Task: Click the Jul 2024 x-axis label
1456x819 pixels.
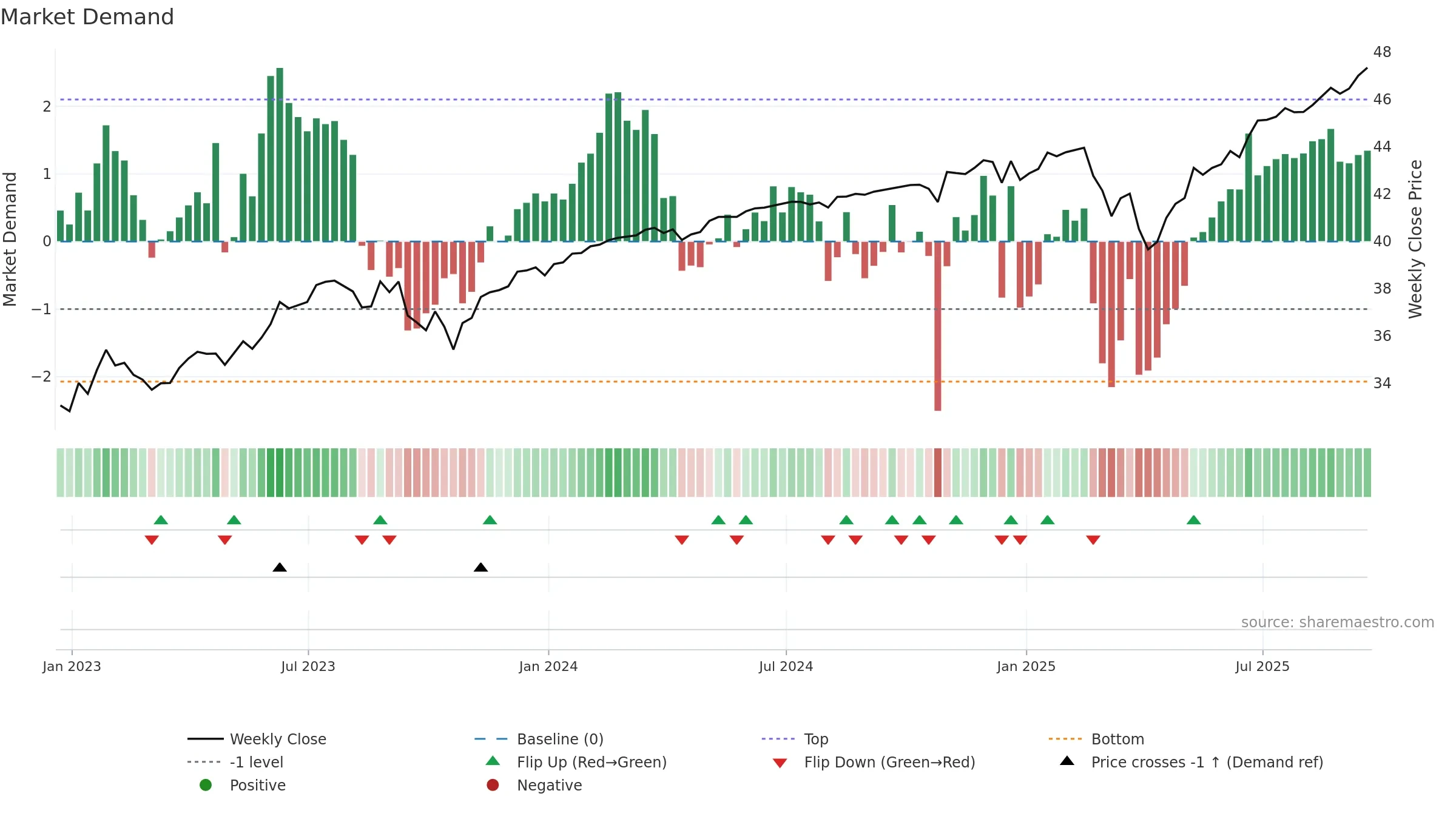Action: tap(786, 667)
